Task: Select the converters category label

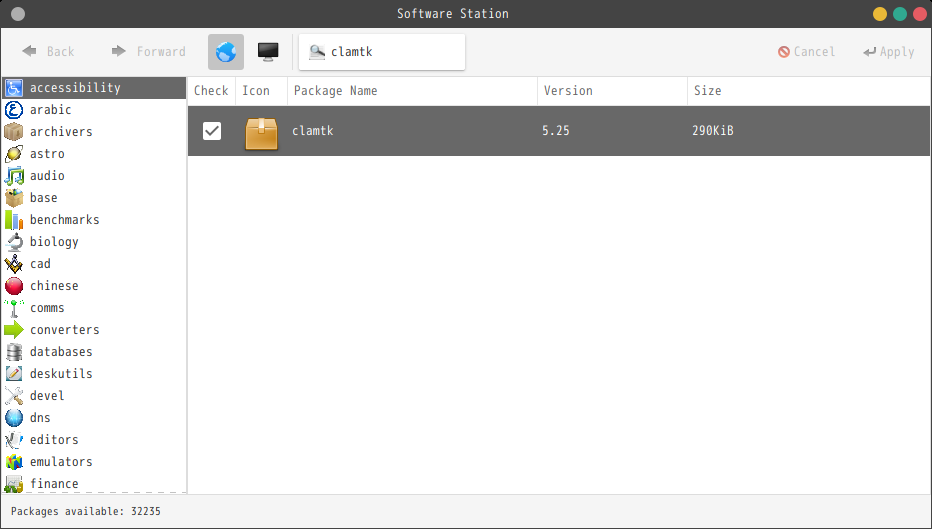Action: pos(65,330)
